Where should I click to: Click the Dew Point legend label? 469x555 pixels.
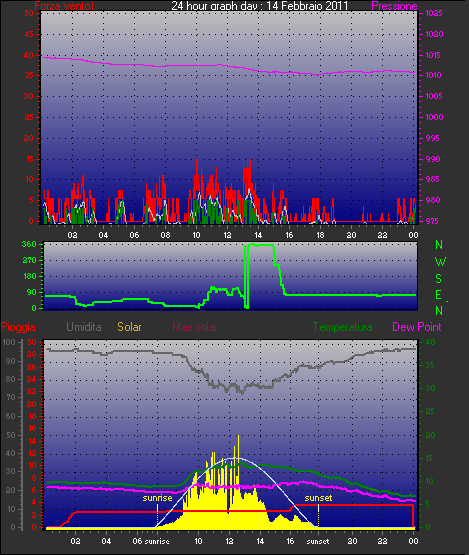pos(417,327)
